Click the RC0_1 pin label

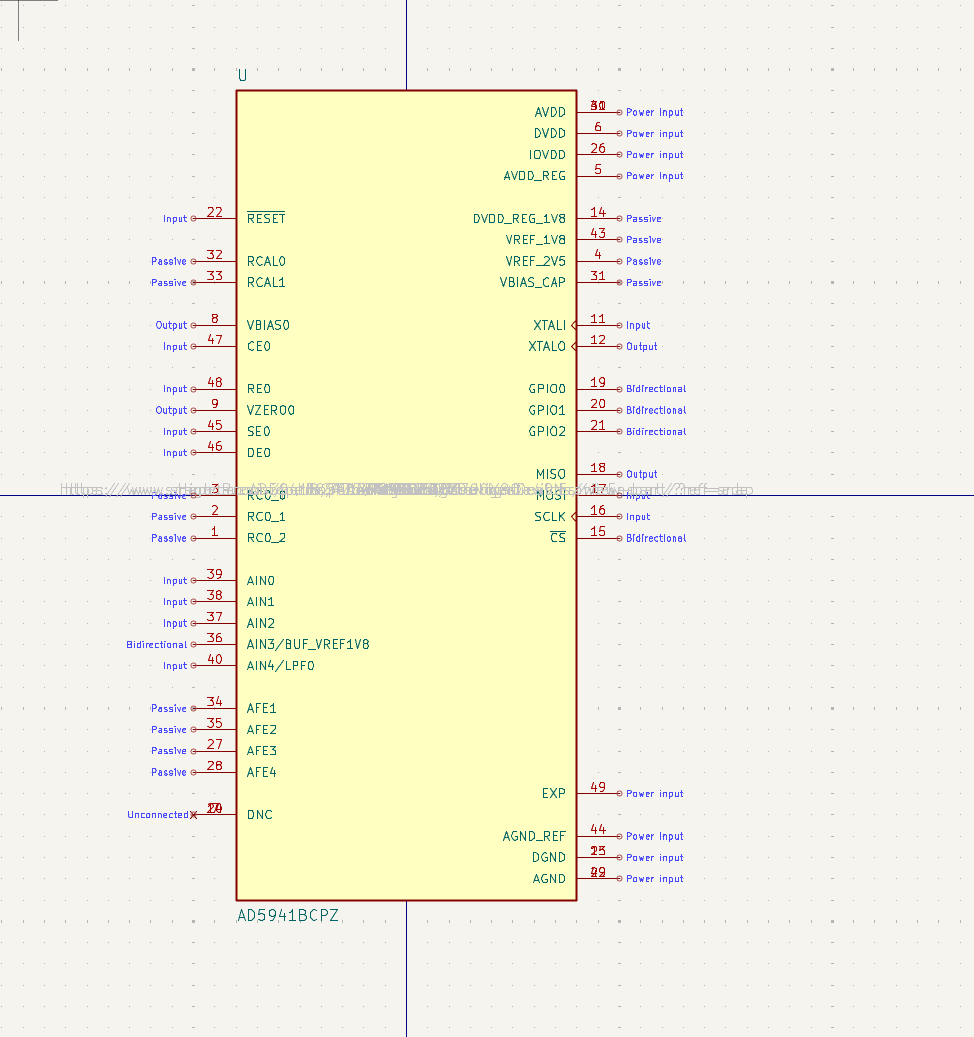266,517
